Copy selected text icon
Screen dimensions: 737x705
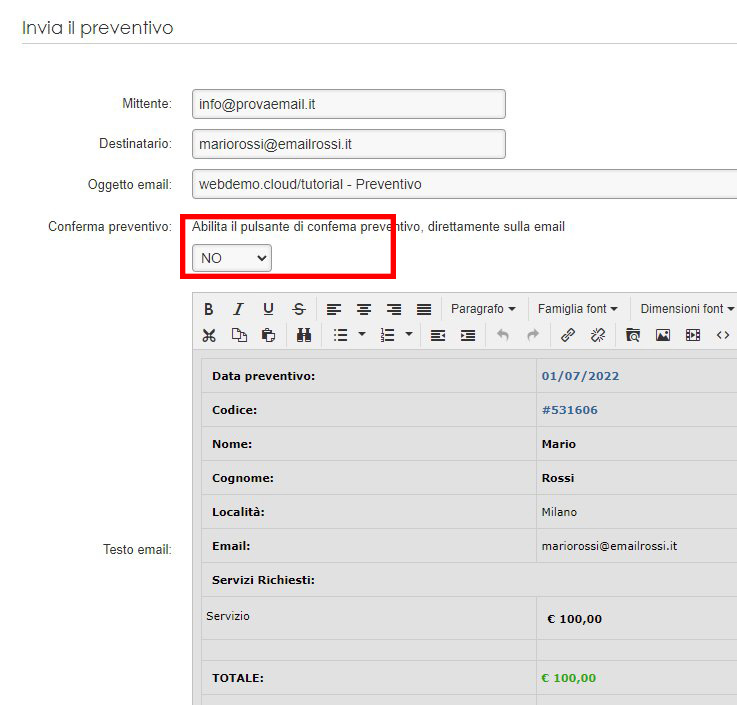[239, 335]
